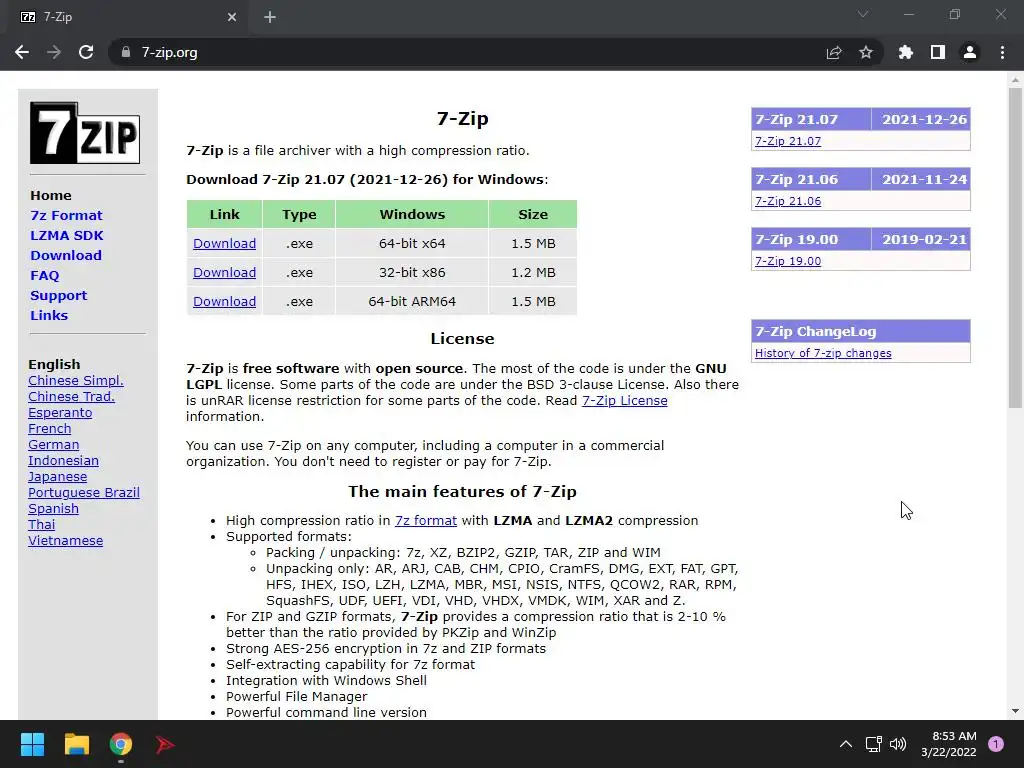Open the 7-Zip 21.07 news link
Screen dimensions: 1024x768
click(788, 141)
